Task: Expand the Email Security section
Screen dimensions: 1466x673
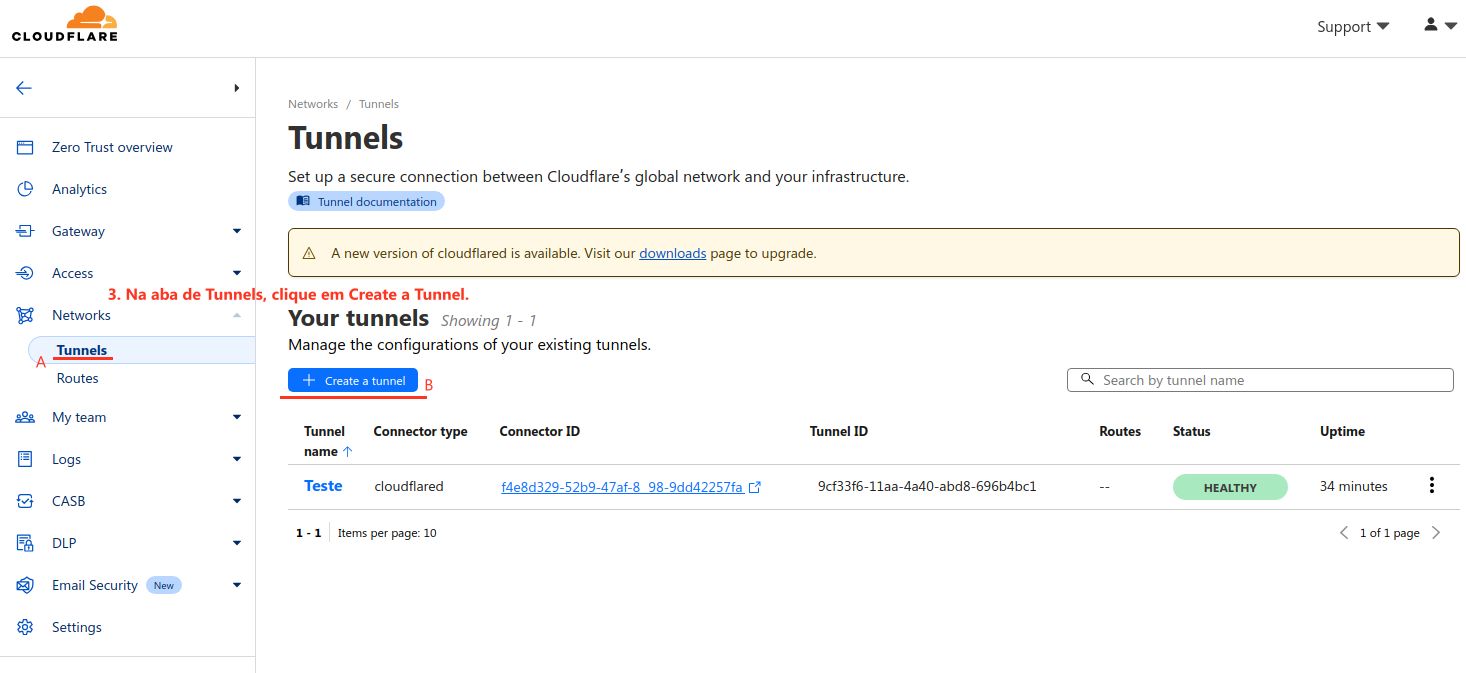Action: [x=237, y=585]
